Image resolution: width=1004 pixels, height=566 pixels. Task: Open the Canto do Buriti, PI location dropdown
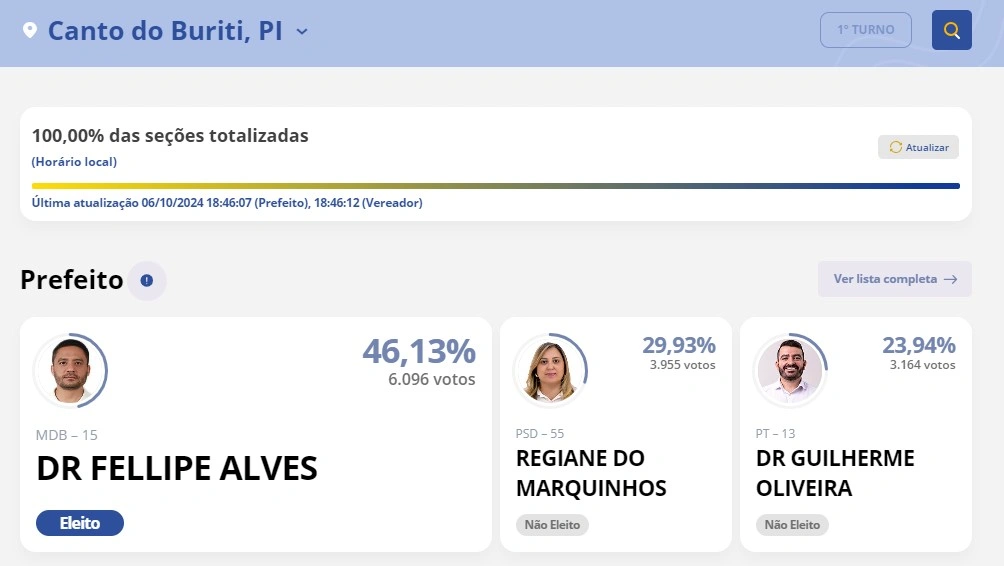click(165, 31)
